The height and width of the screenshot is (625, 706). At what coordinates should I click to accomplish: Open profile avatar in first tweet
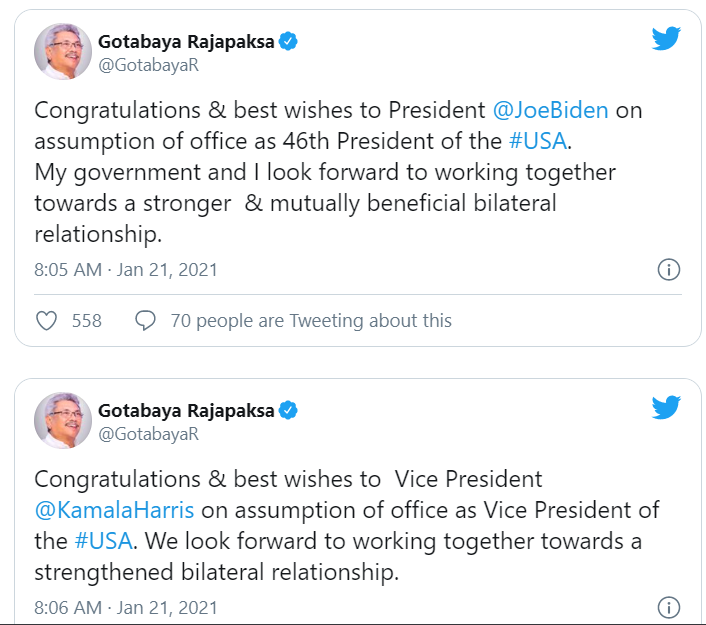click(x=63, y=51)
